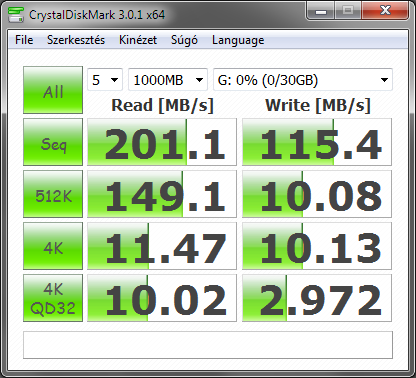Start the 4K benchmark test

pos(53,246)
